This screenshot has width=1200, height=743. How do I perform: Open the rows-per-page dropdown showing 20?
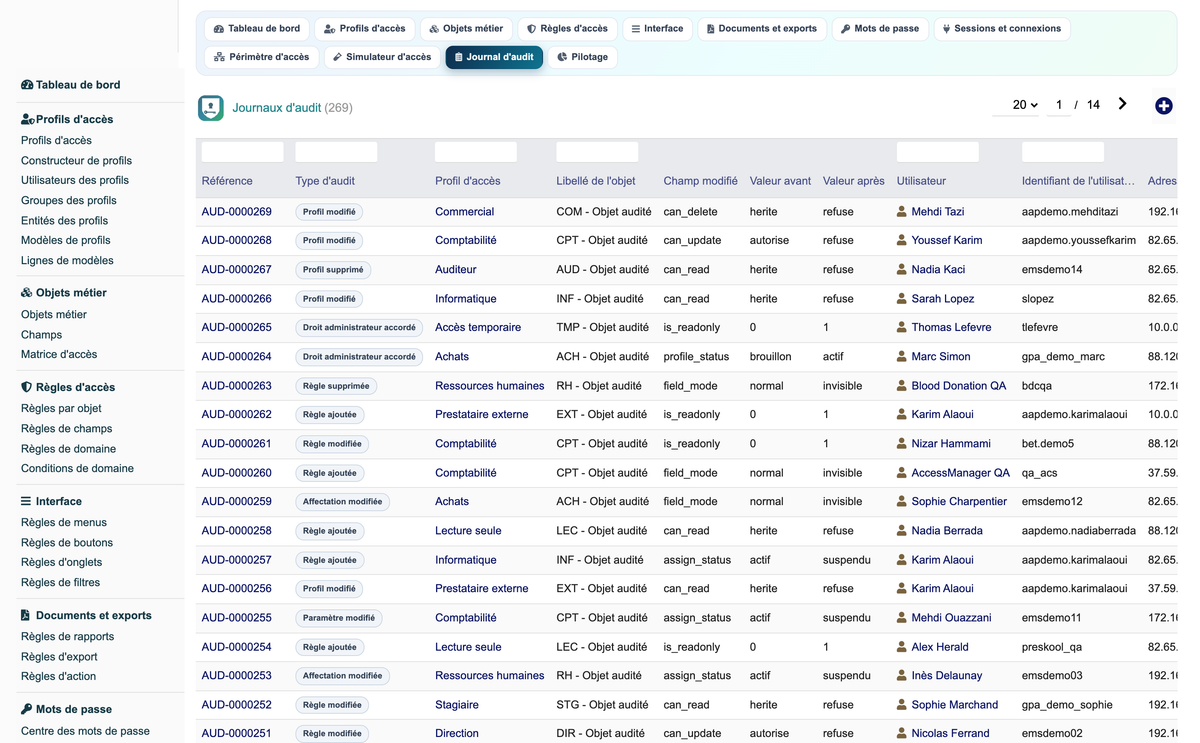click(1017, 105)
